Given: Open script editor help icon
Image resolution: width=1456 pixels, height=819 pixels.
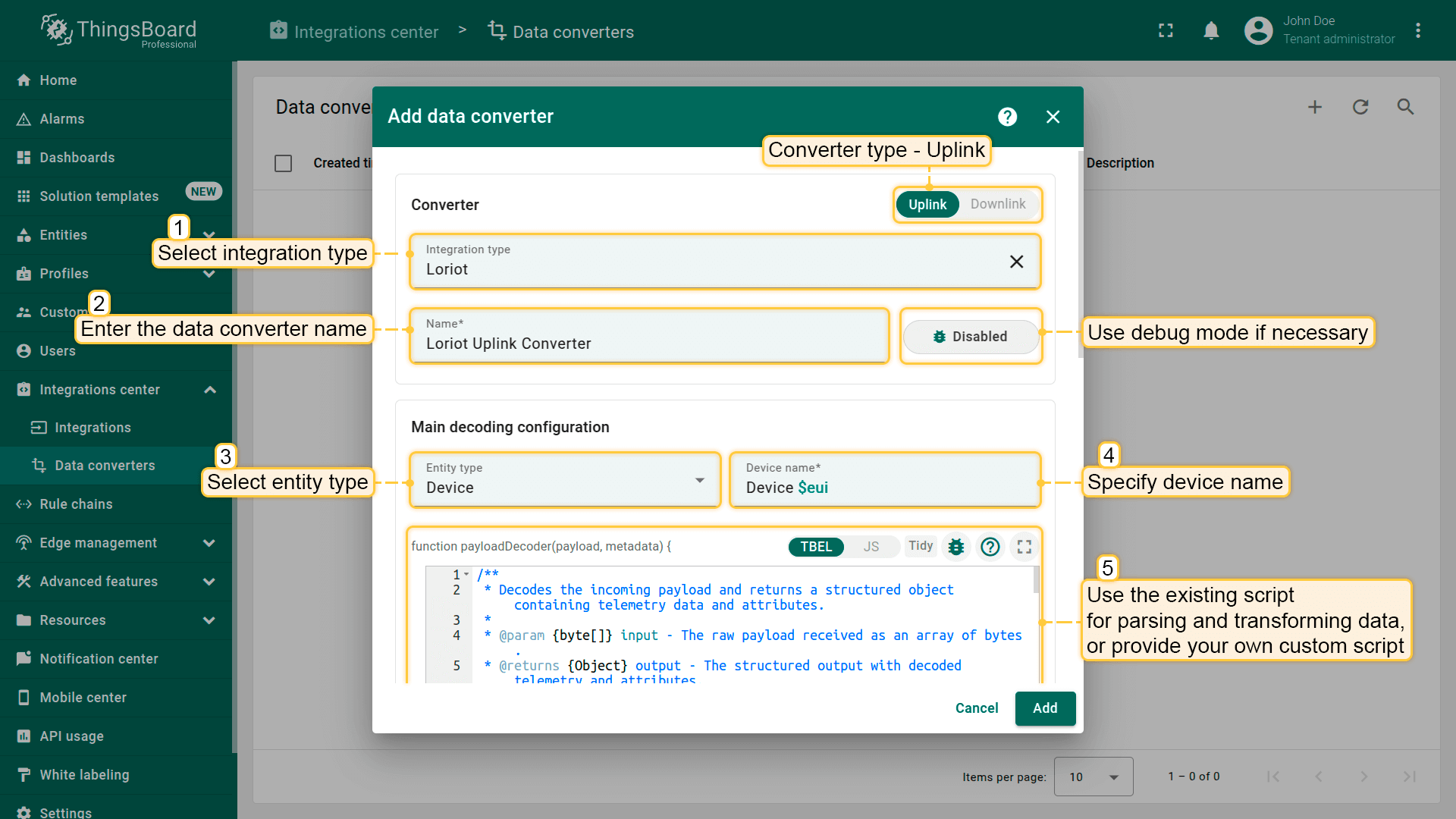Looking at the screenshot, I should pyautogui.click(x=990, y=547).
